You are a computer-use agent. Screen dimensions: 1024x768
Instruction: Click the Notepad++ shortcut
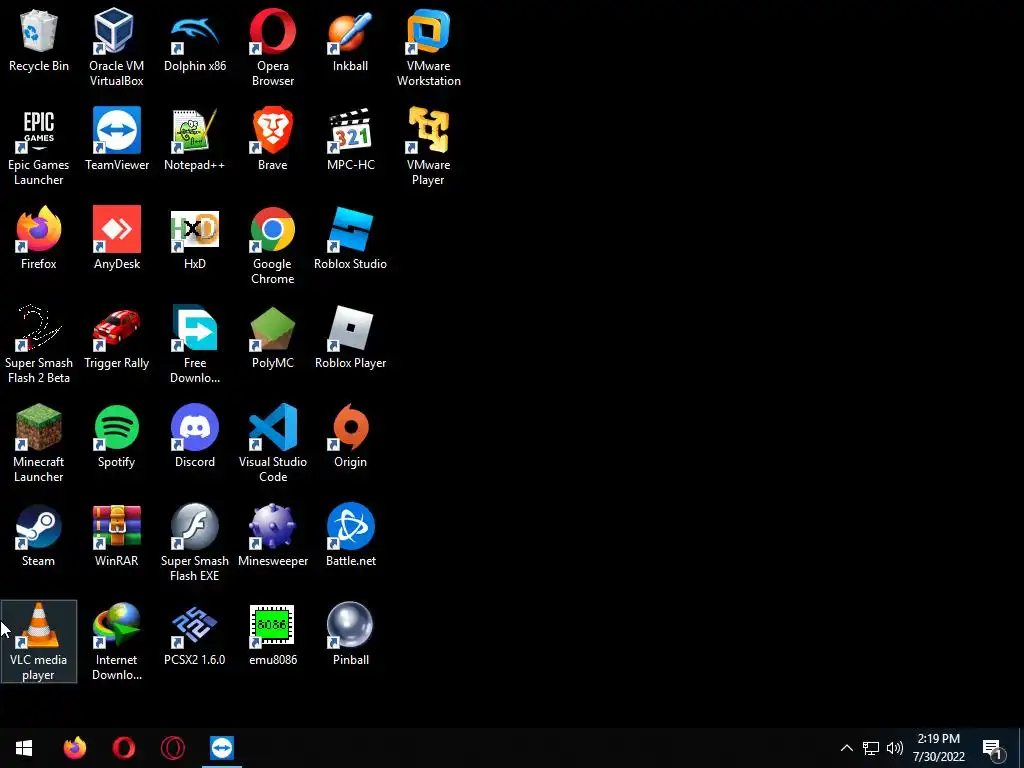click(195, 140)
